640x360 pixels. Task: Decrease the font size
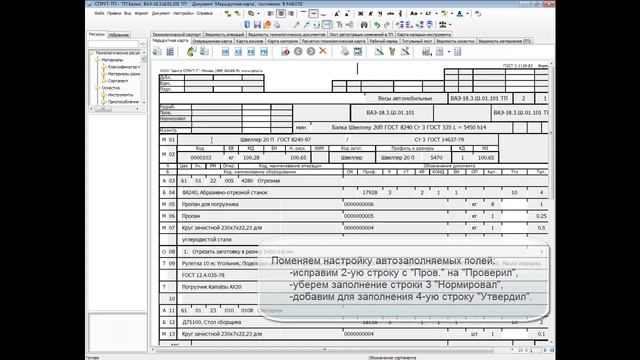pos(347,13)
